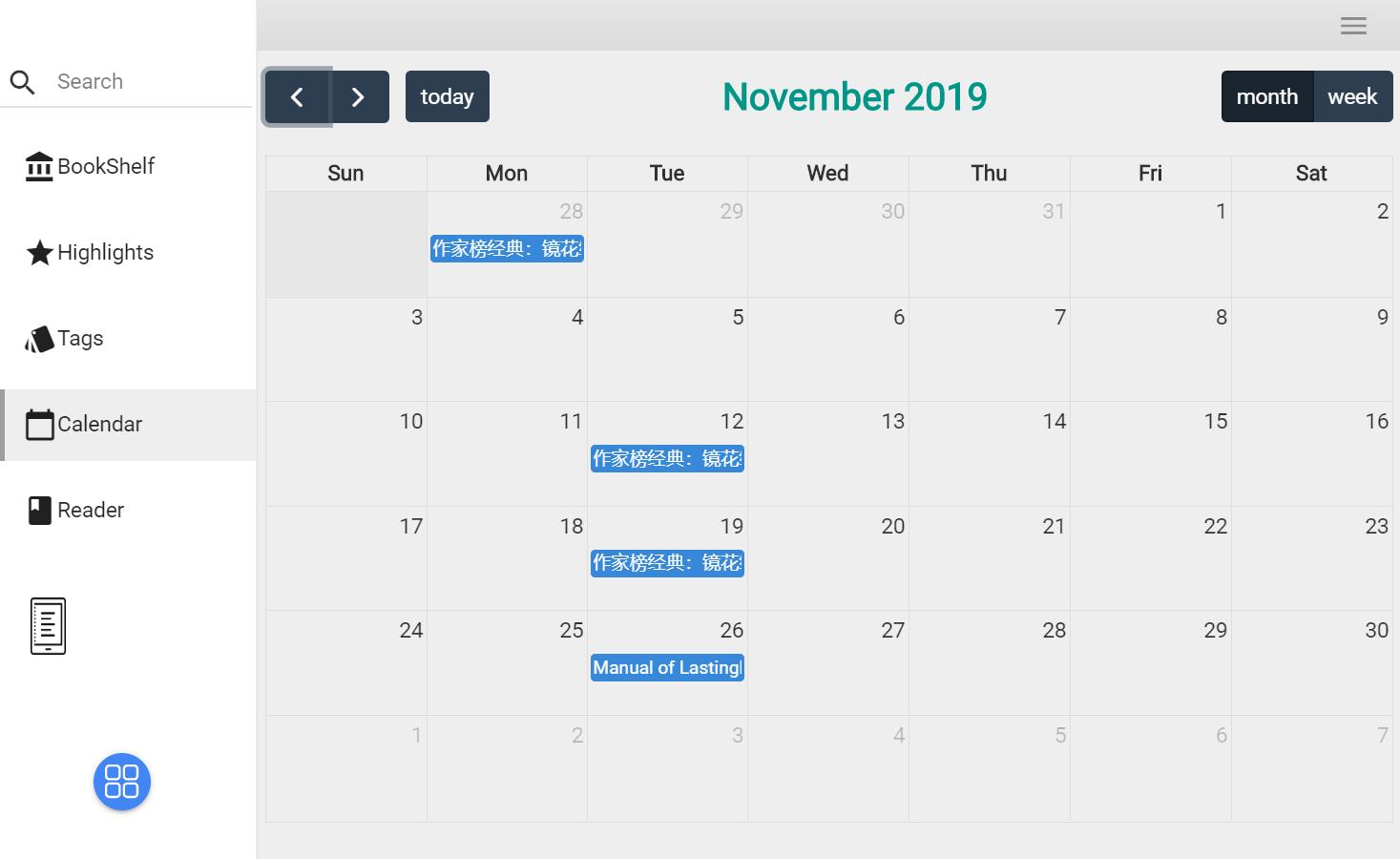Click the Calendar icon in sidebar
1400x859 pixels.
click(39, 425)
